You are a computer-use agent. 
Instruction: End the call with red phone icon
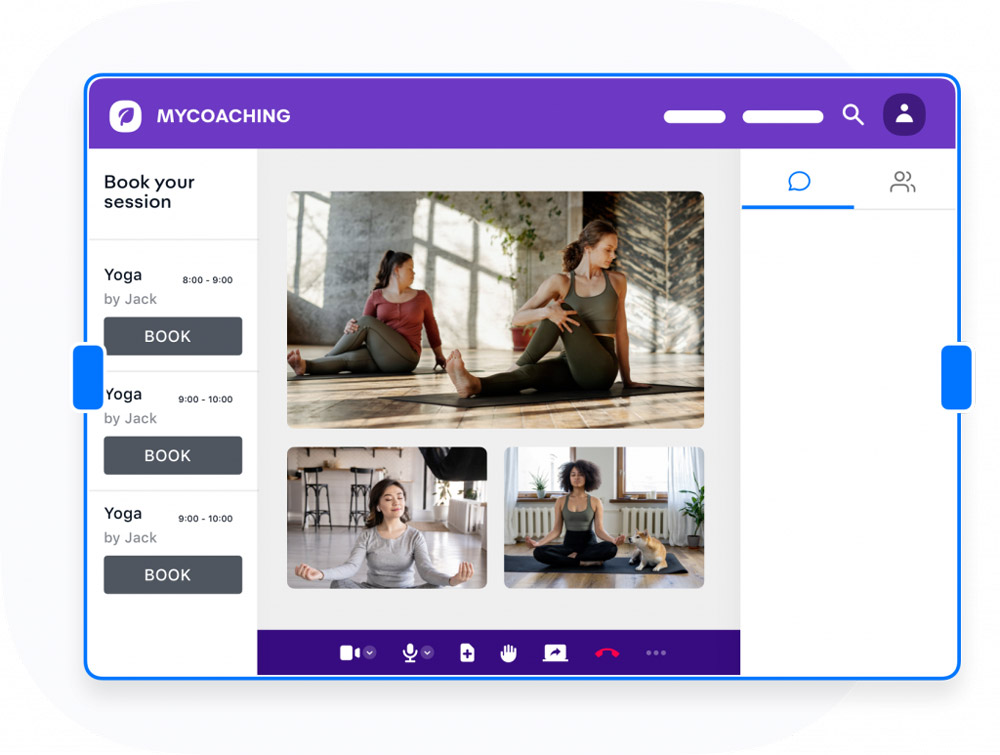pyautogui.click(x=607, y=653)
